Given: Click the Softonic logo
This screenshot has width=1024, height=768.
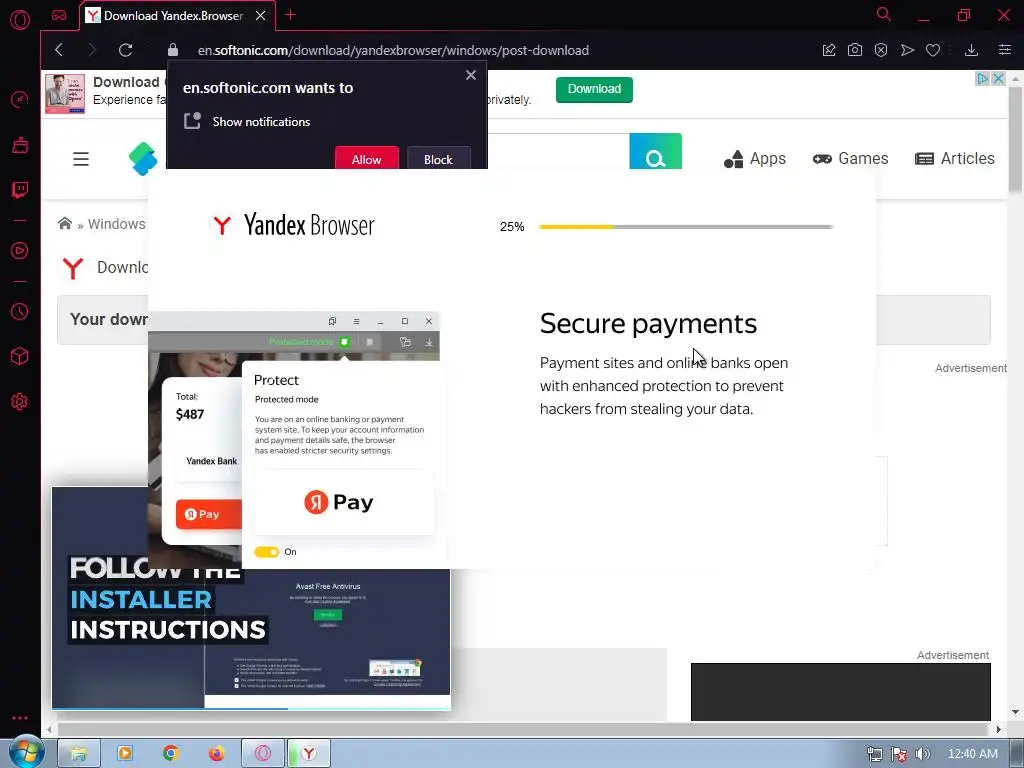Looking at the screenshot, I should [x=144, y=159].
